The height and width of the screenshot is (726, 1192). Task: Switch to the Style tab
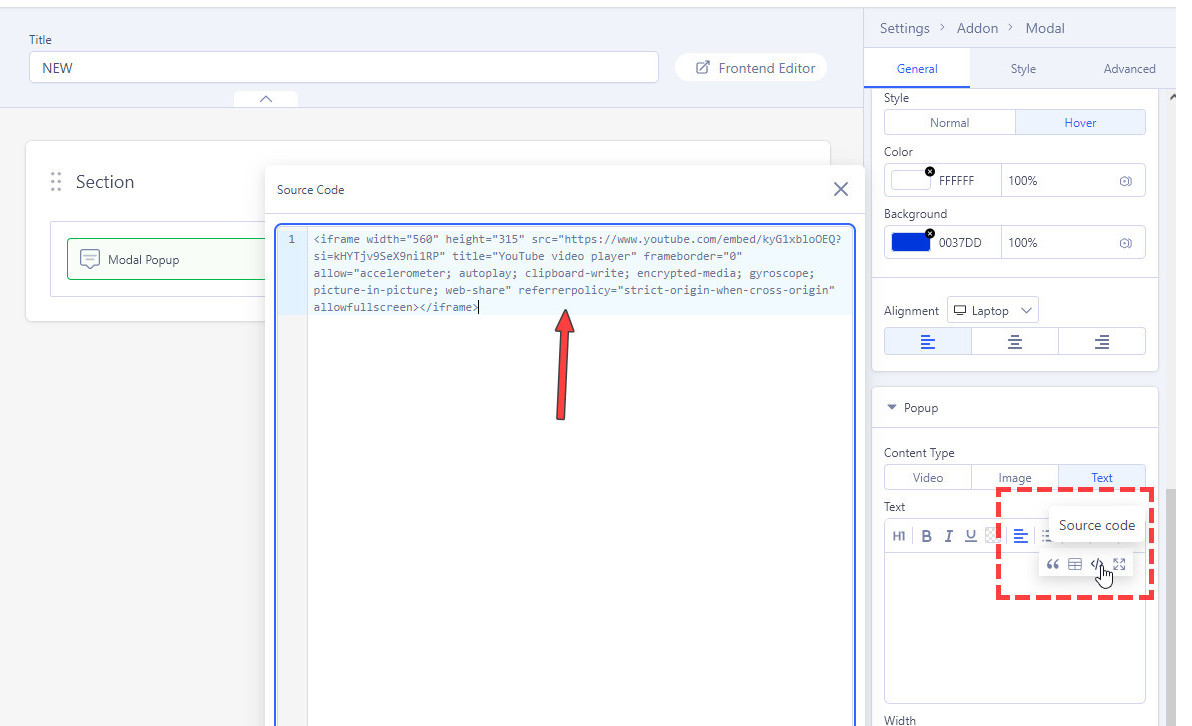click(1023, 68)
